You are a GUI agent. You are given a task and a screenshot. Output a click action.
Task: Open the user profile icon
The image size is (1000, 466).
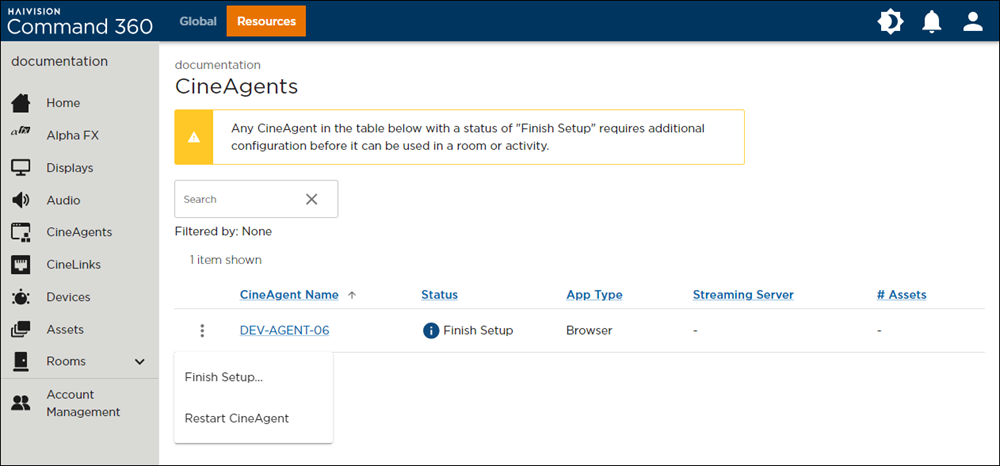point(973,21)
